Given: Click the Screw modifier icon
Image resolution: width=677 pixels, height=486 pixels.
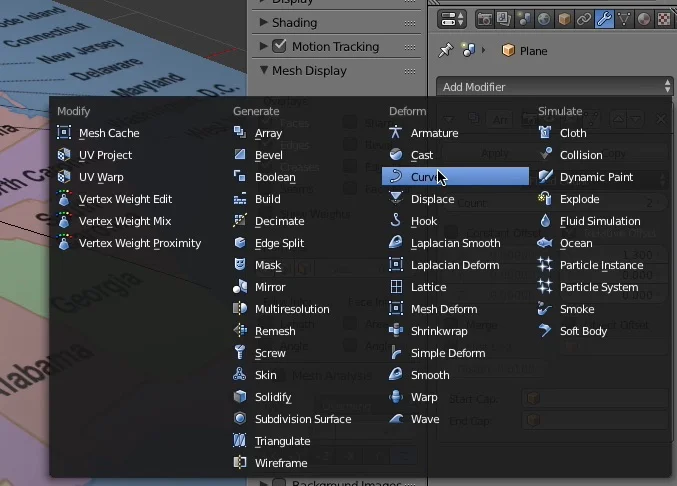Looking at the screenshot, I should [x=240, y=352].
